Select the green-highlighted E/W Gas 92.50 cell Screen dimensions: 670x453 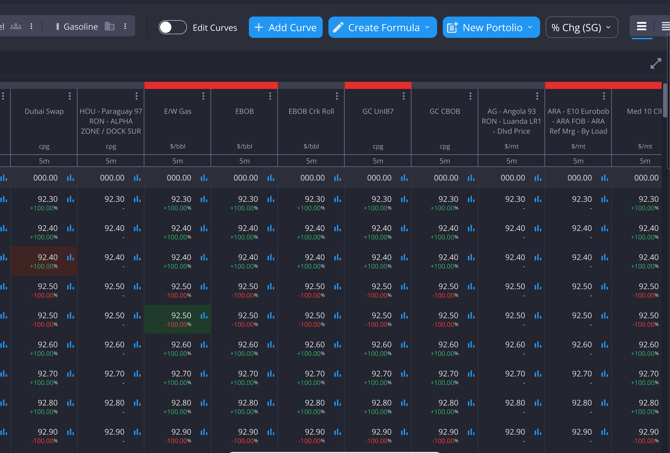(x=177, y=319)
